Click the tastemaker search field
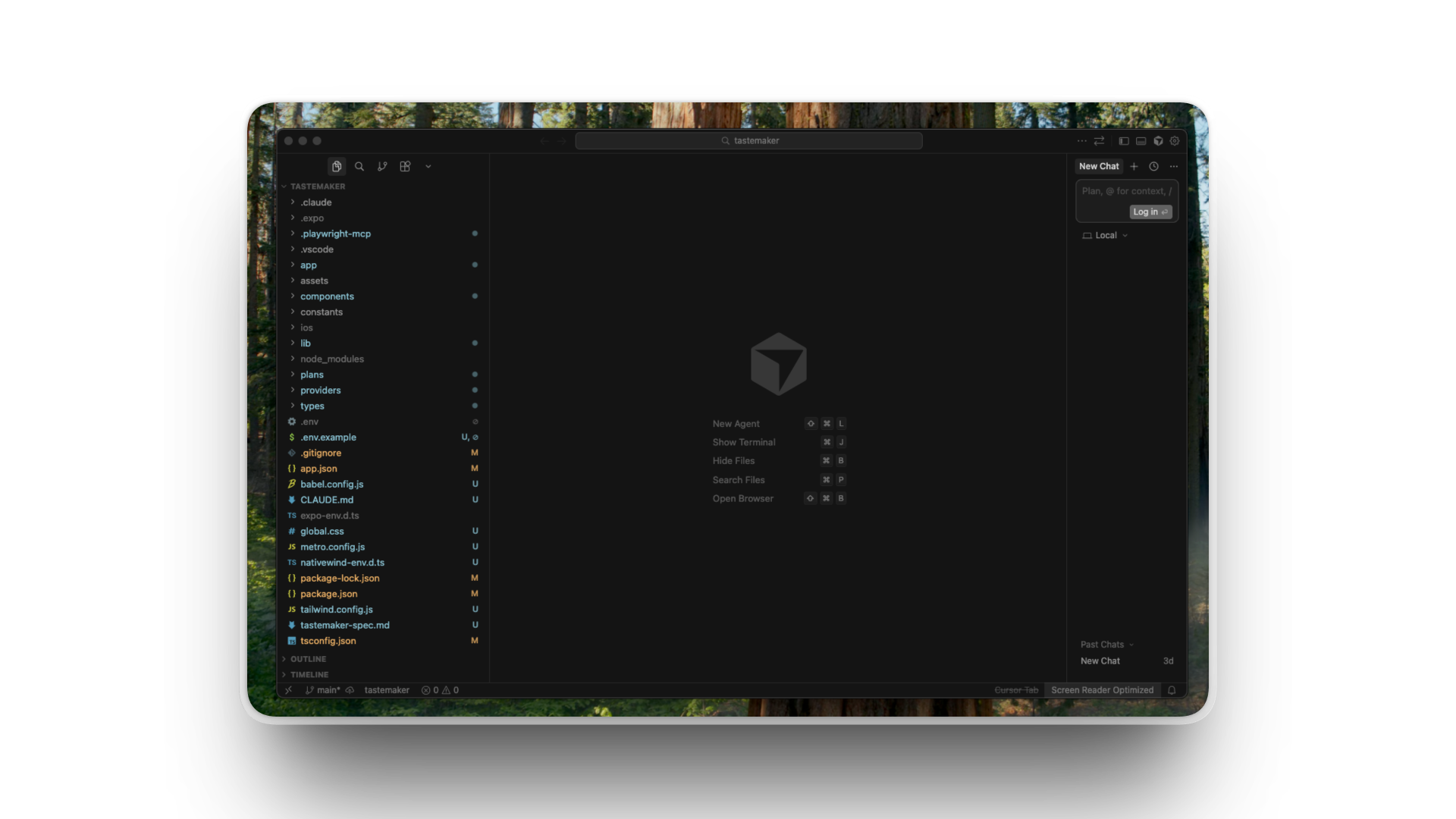This screenshot has height=819, width=1456. coord(748,141)
